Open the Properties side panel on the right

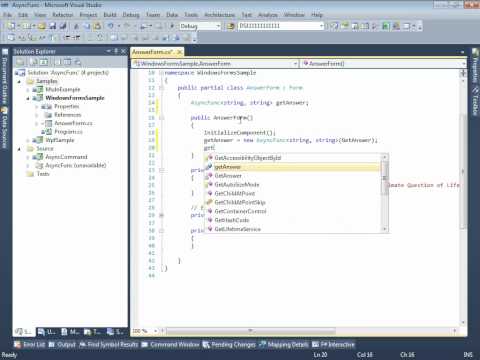click(x=475, y=66)
